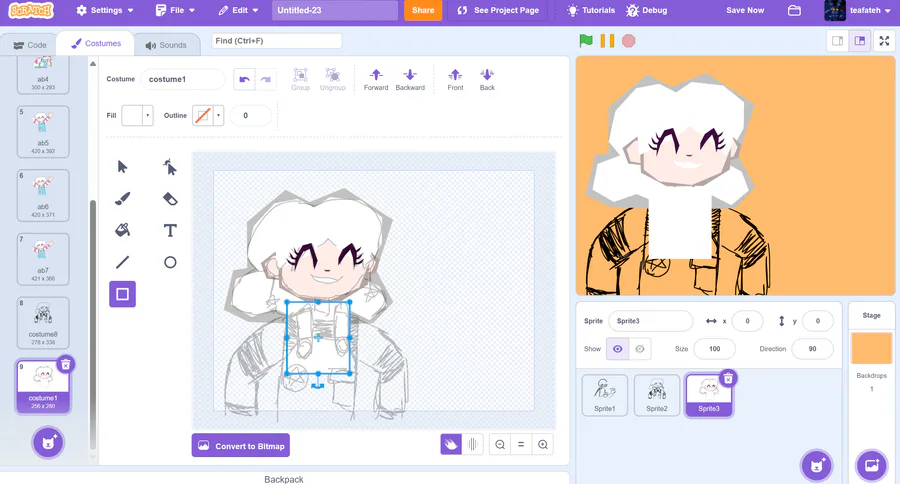Choose the Eraser tool
Screen dimensions: 900x484
click(x=170, y=199)
